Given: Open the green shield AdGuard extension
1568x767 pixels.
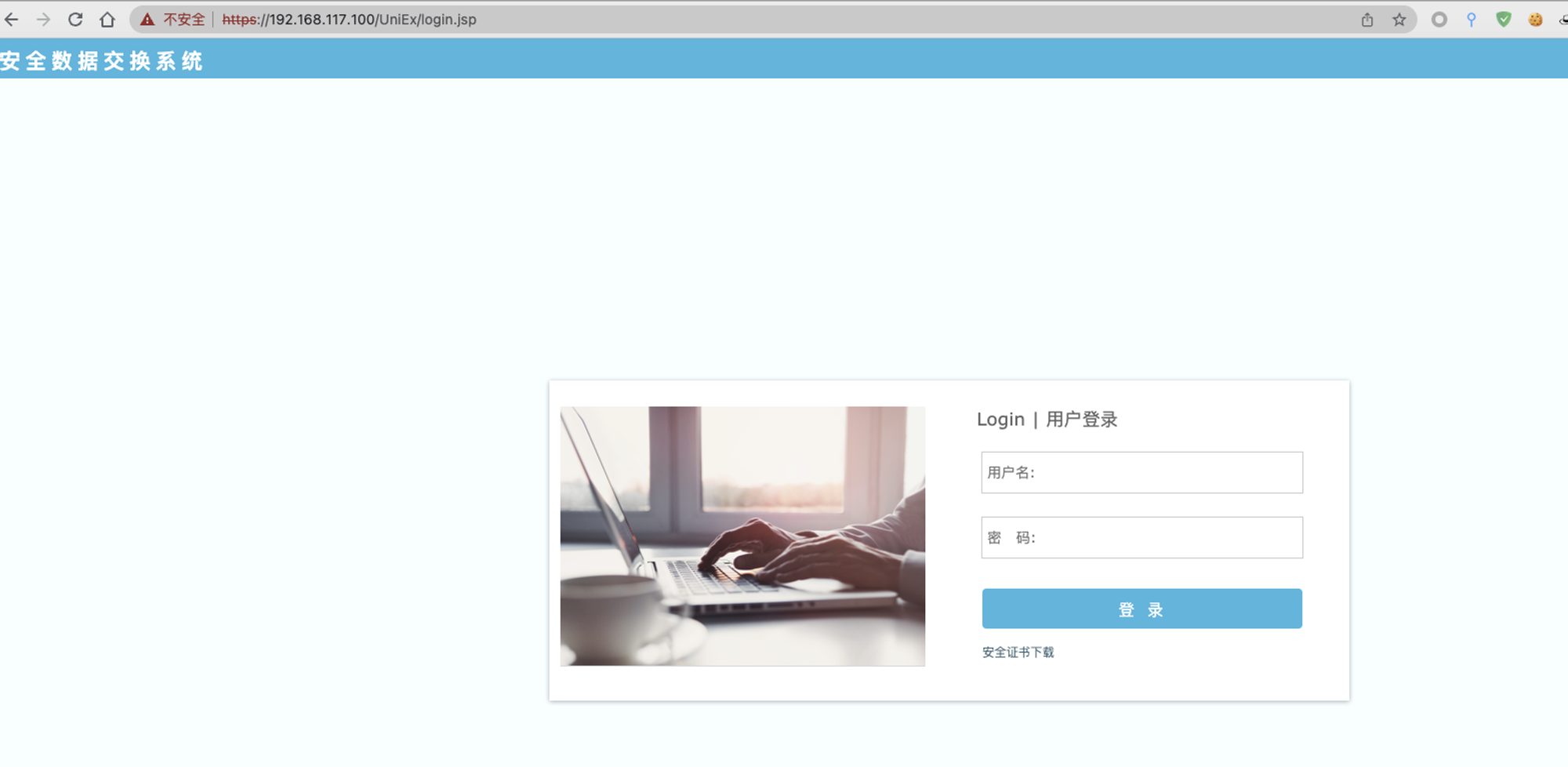Looking at the screenshot, I should pos(1503,20).
